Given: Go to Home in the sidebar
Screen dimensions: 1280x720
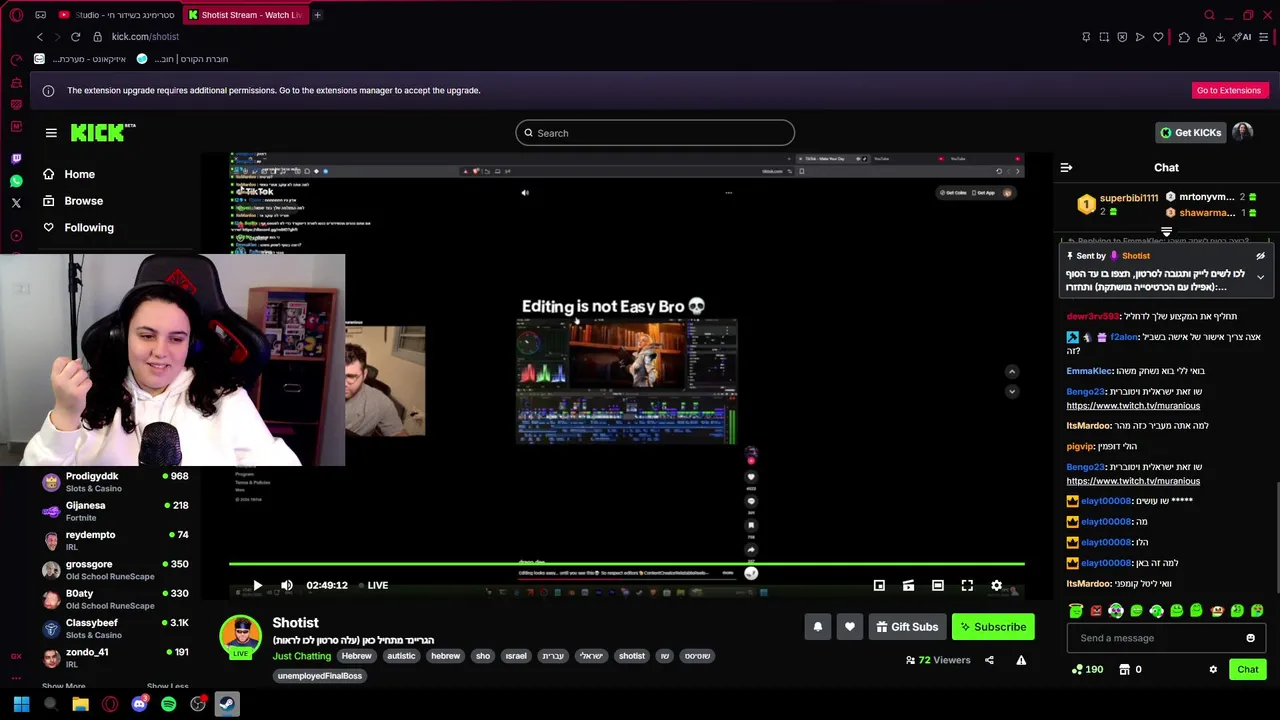Looking at the screenshot, I should click(68, 174).
